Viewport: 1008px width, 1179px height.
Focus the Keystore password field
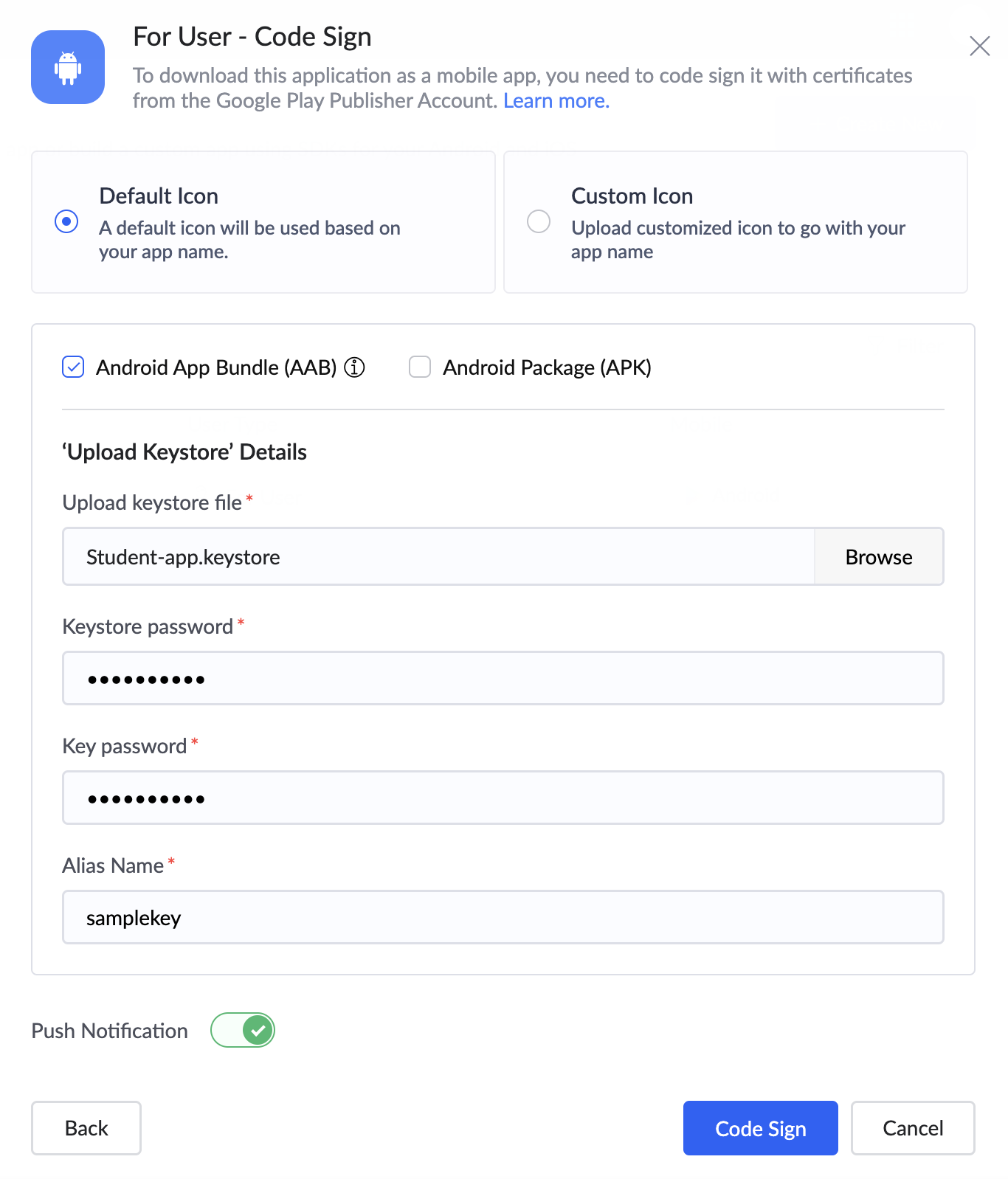click(503, 678)
